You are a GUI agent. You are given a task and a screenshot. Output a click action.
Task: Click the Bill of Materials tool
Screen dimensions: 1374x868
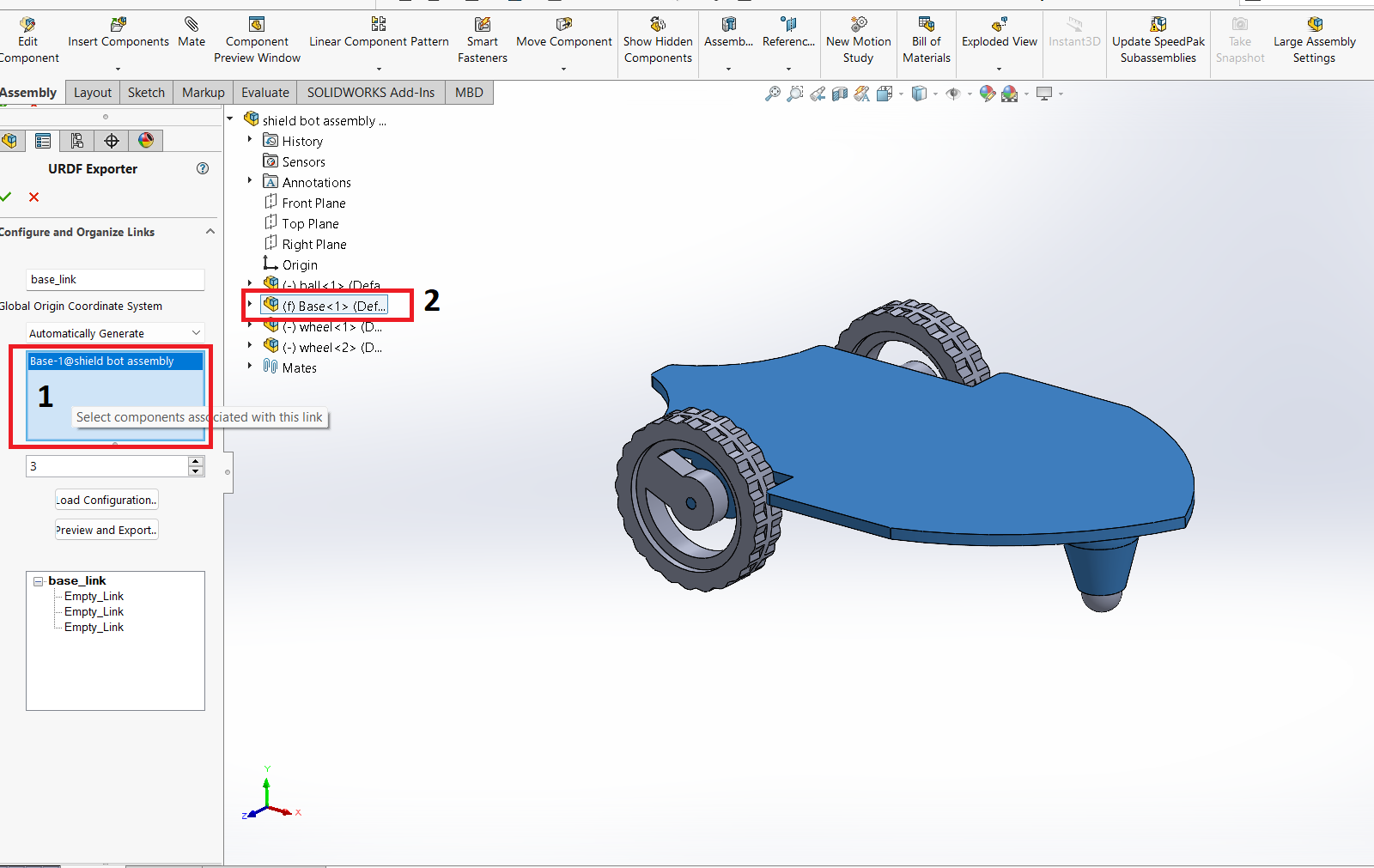click(926, 40)
